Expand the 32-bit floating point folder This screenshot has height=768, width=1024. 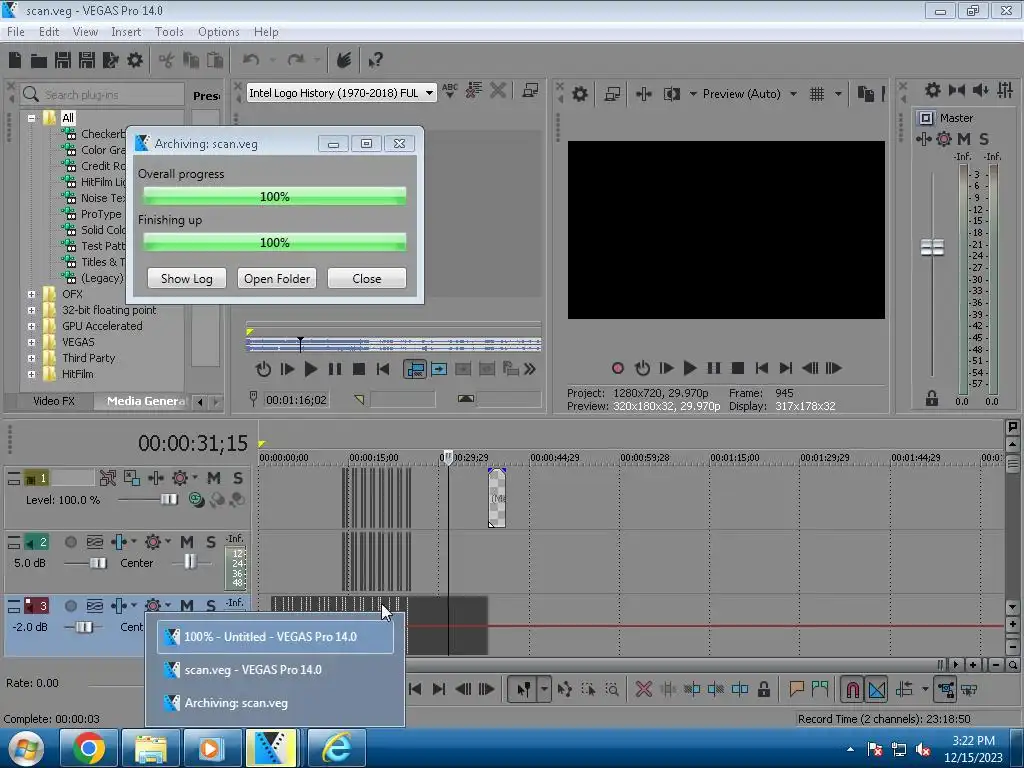(x=31, y=310)
